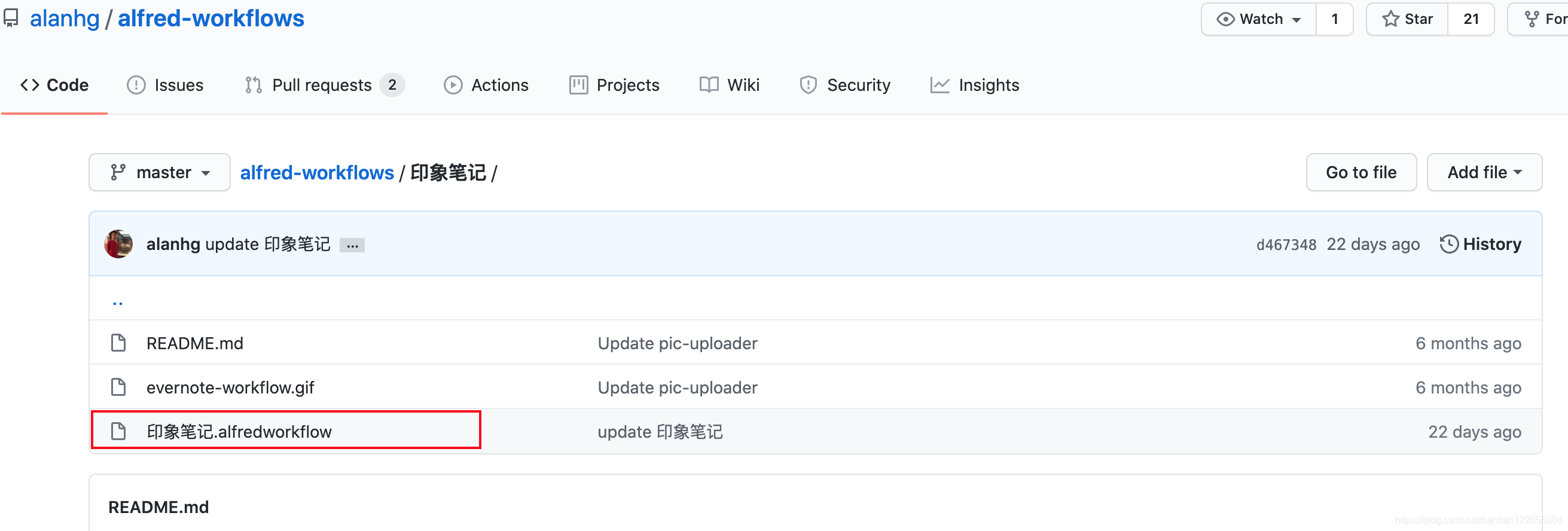Open the Insights tab

point(975,86)
